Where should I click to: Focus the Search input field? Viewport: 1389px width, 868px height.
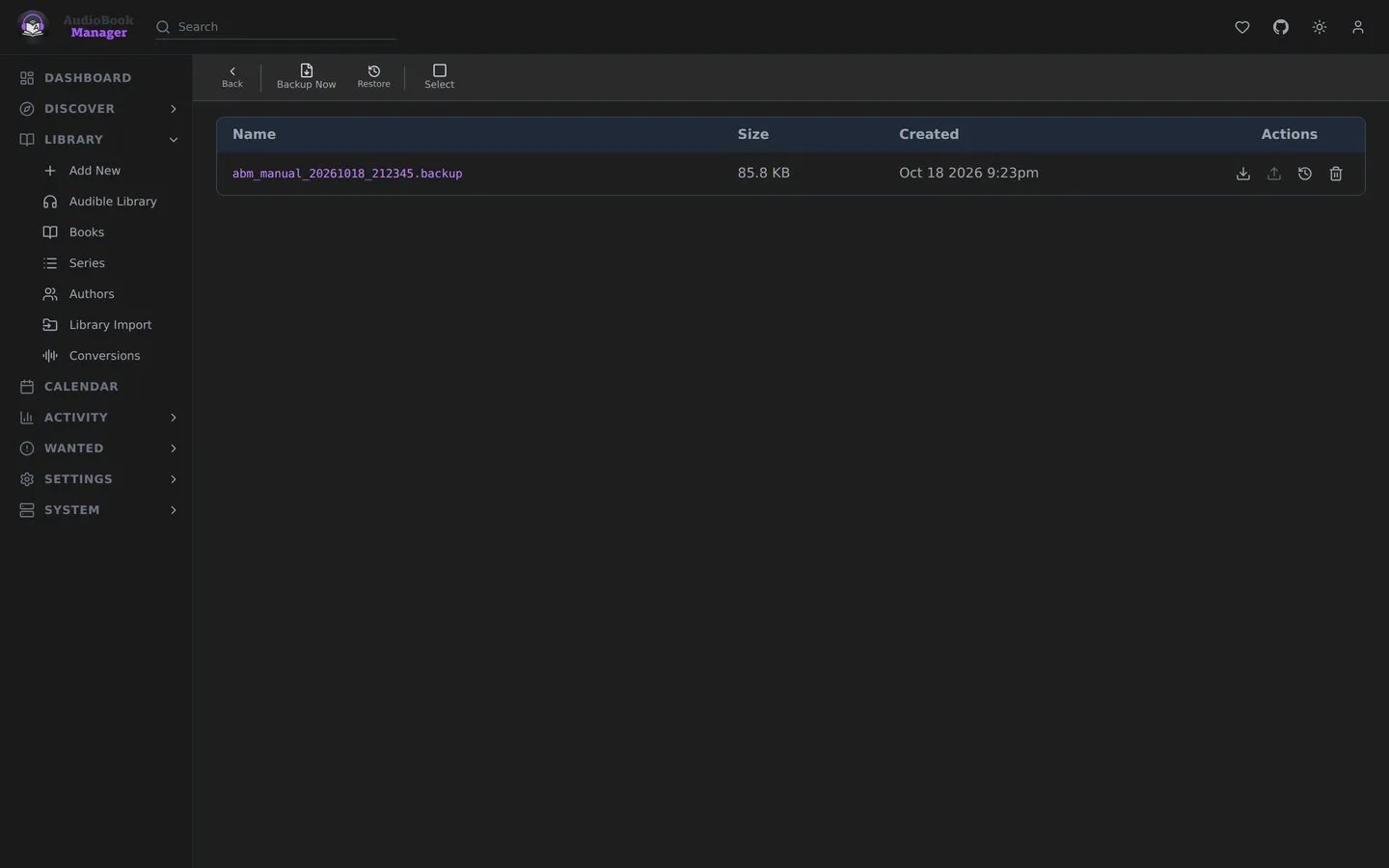[276, 27]
